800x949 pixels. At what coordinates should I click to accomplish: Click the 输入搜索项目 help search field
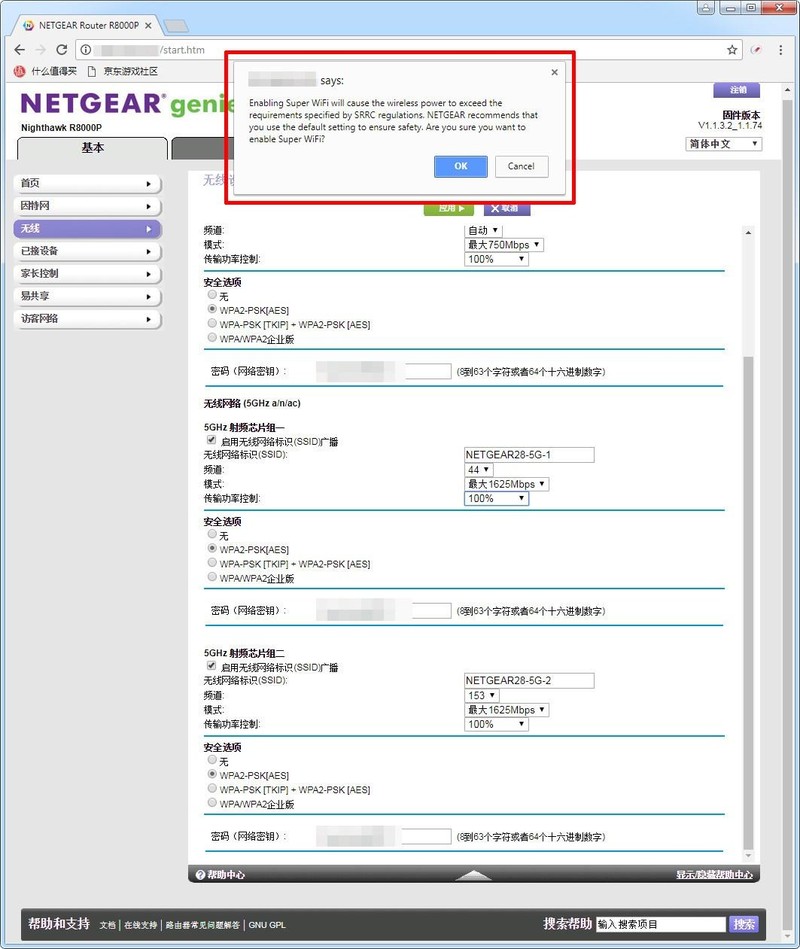tap(661, 924)
